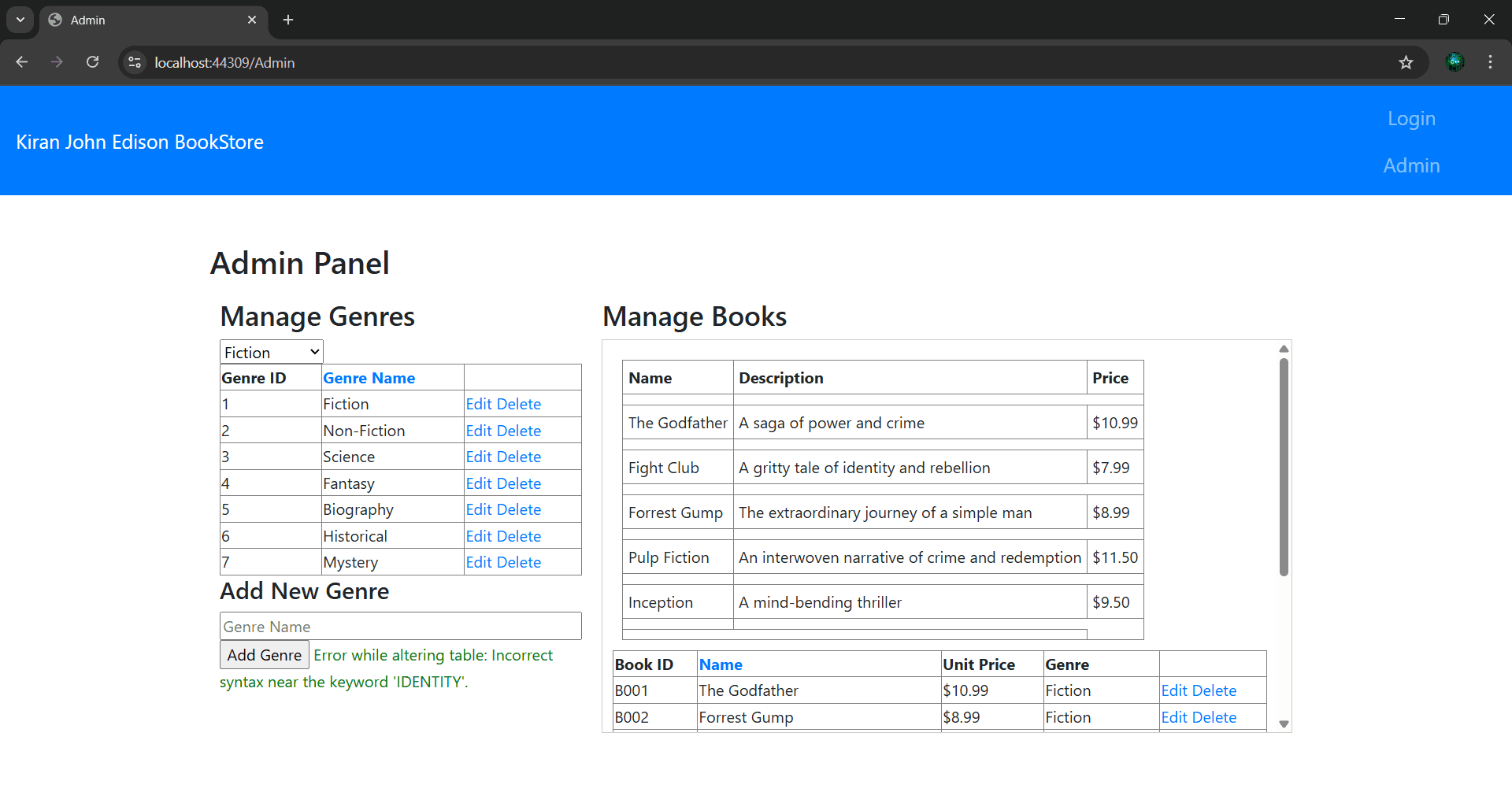
Task: Bookmark this page with the star icon
Action: 1406,62
